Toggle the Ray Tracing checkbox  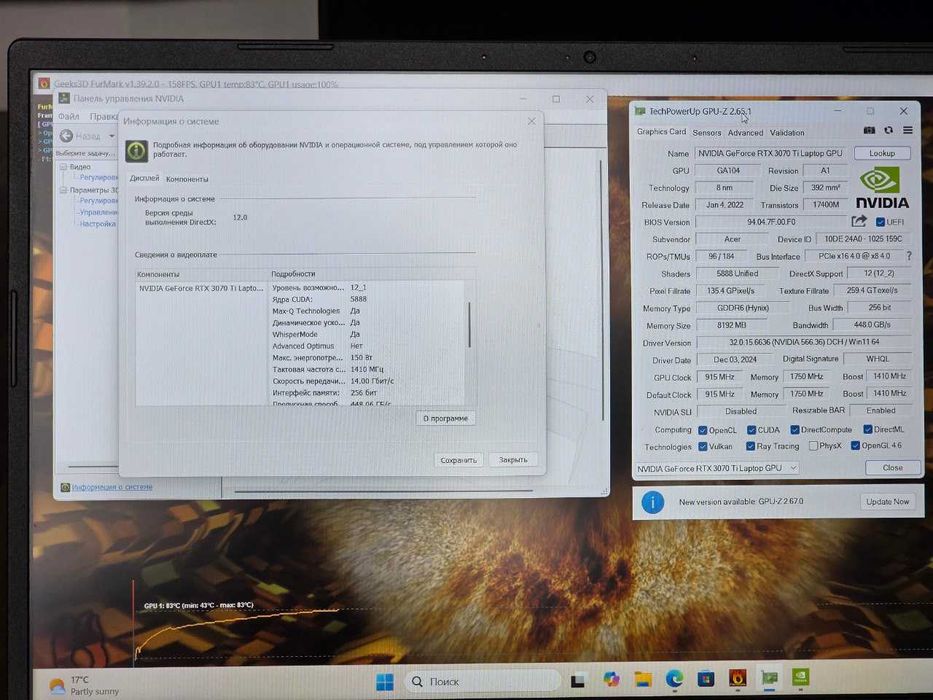750,446
